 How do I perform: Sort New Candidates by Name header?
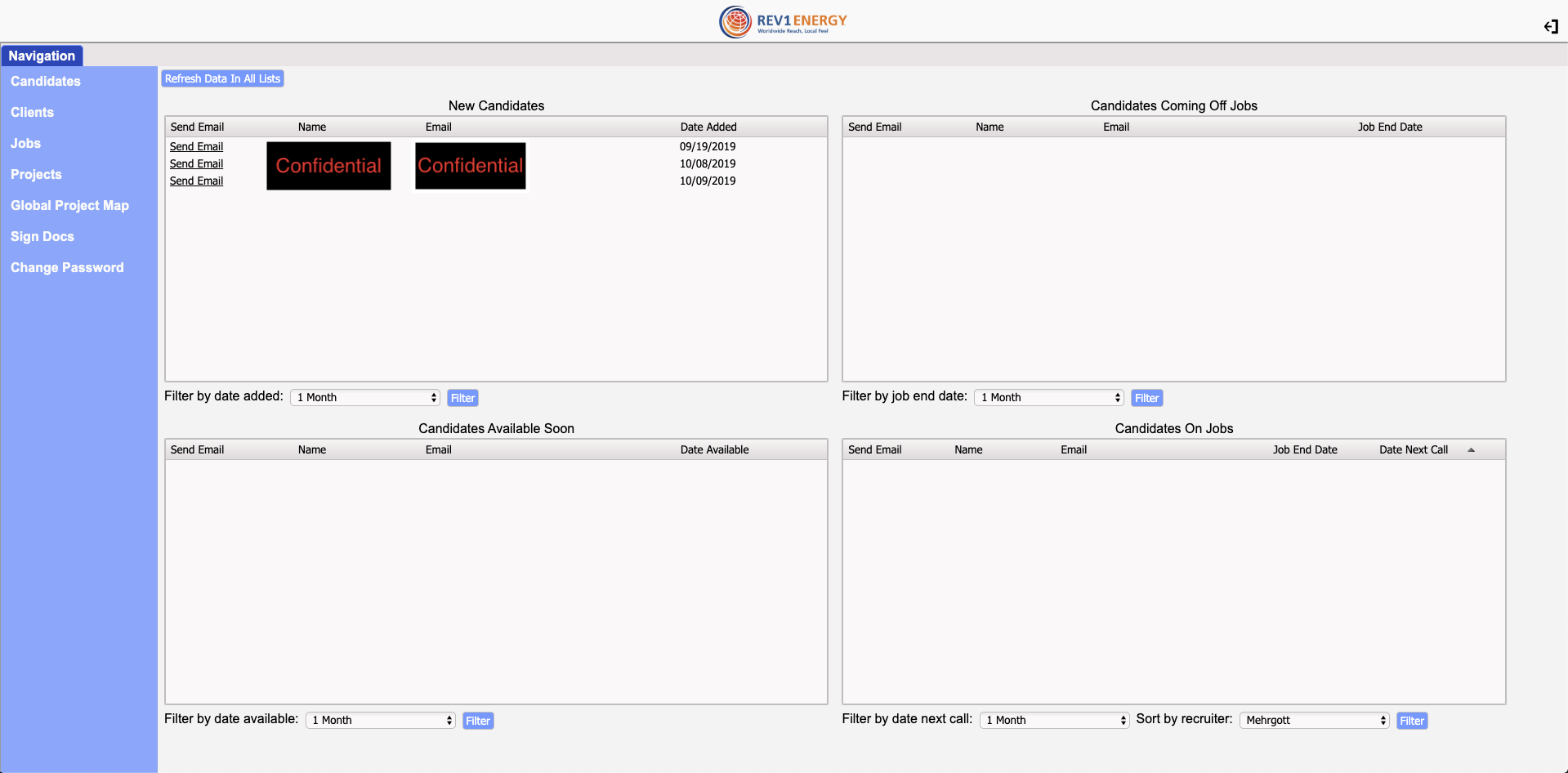coord(312,127)
